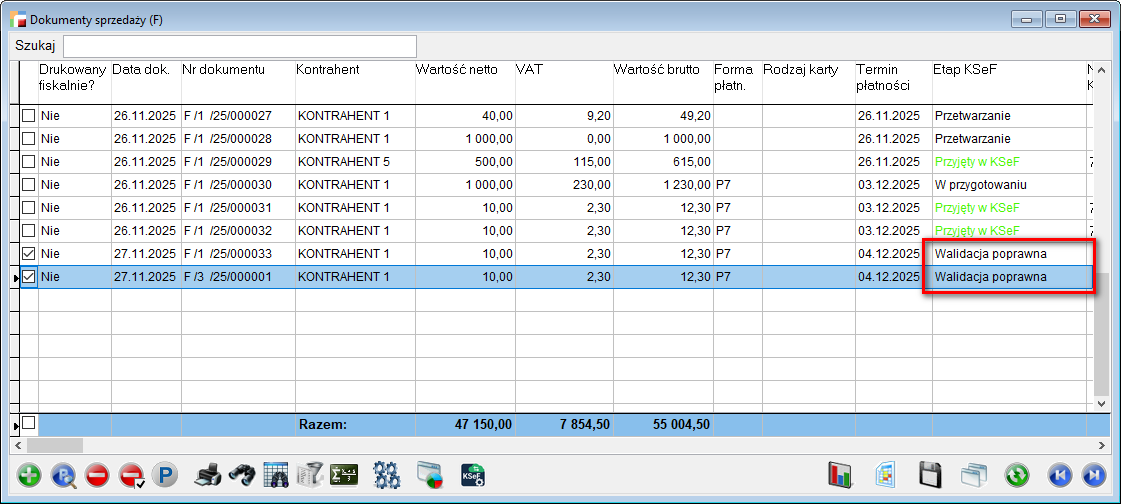Tick the checkbox for document F /1 /25/000027
Screen dimensions: 1121x504
tap(29, 116)
